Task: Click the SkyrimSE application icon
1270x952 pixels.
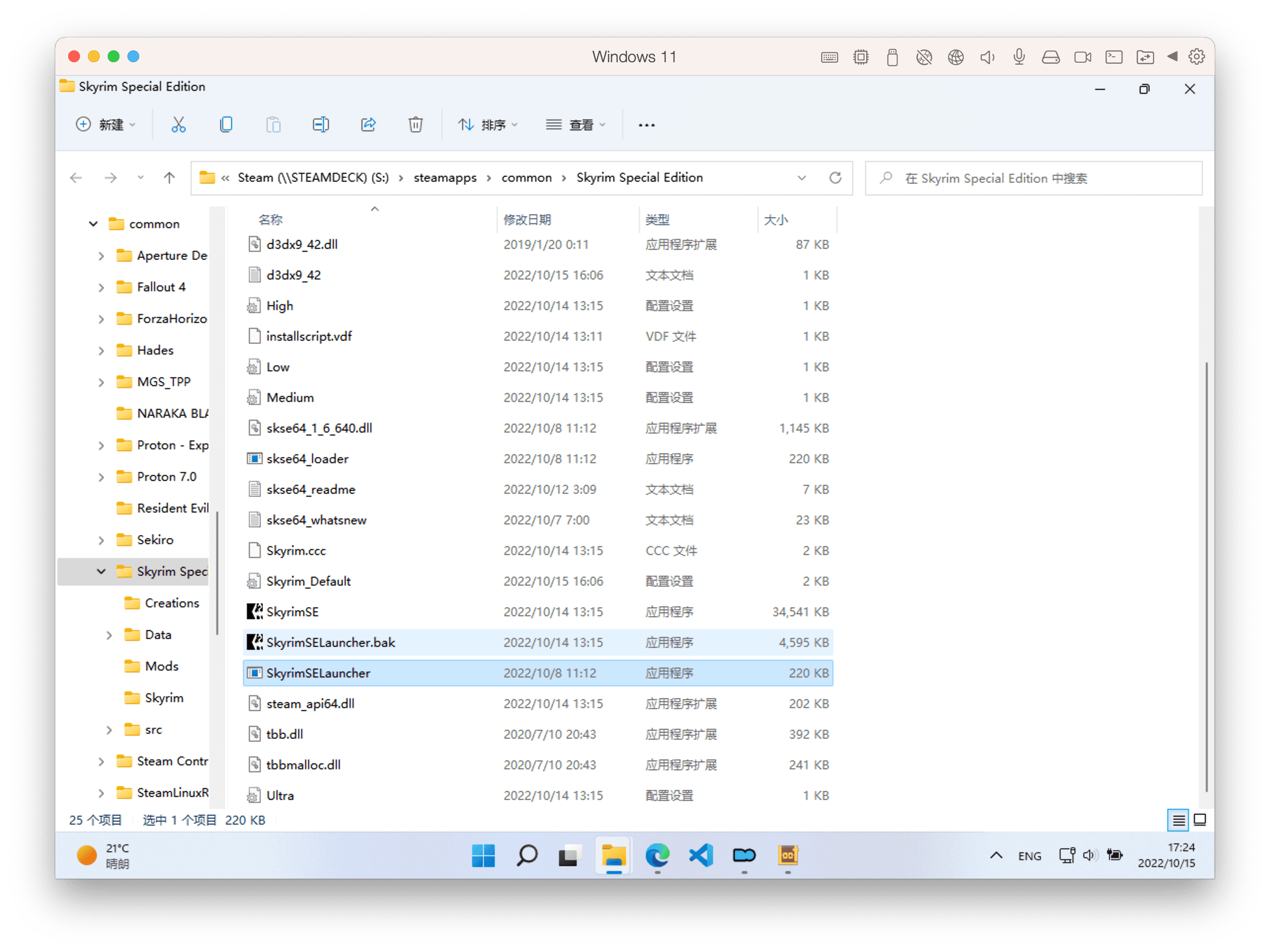Action: pyautogui.click(x=254, y=611)
